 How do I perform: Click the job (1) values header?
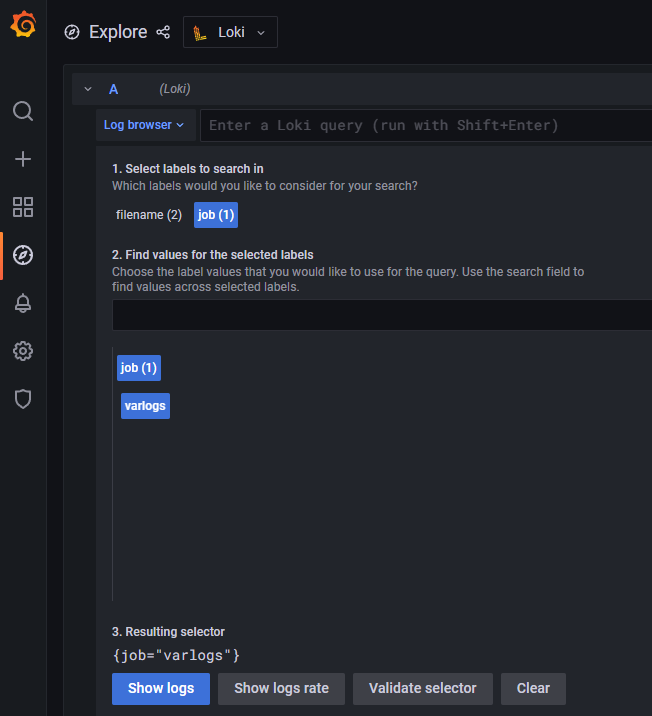tap(139, 368)
